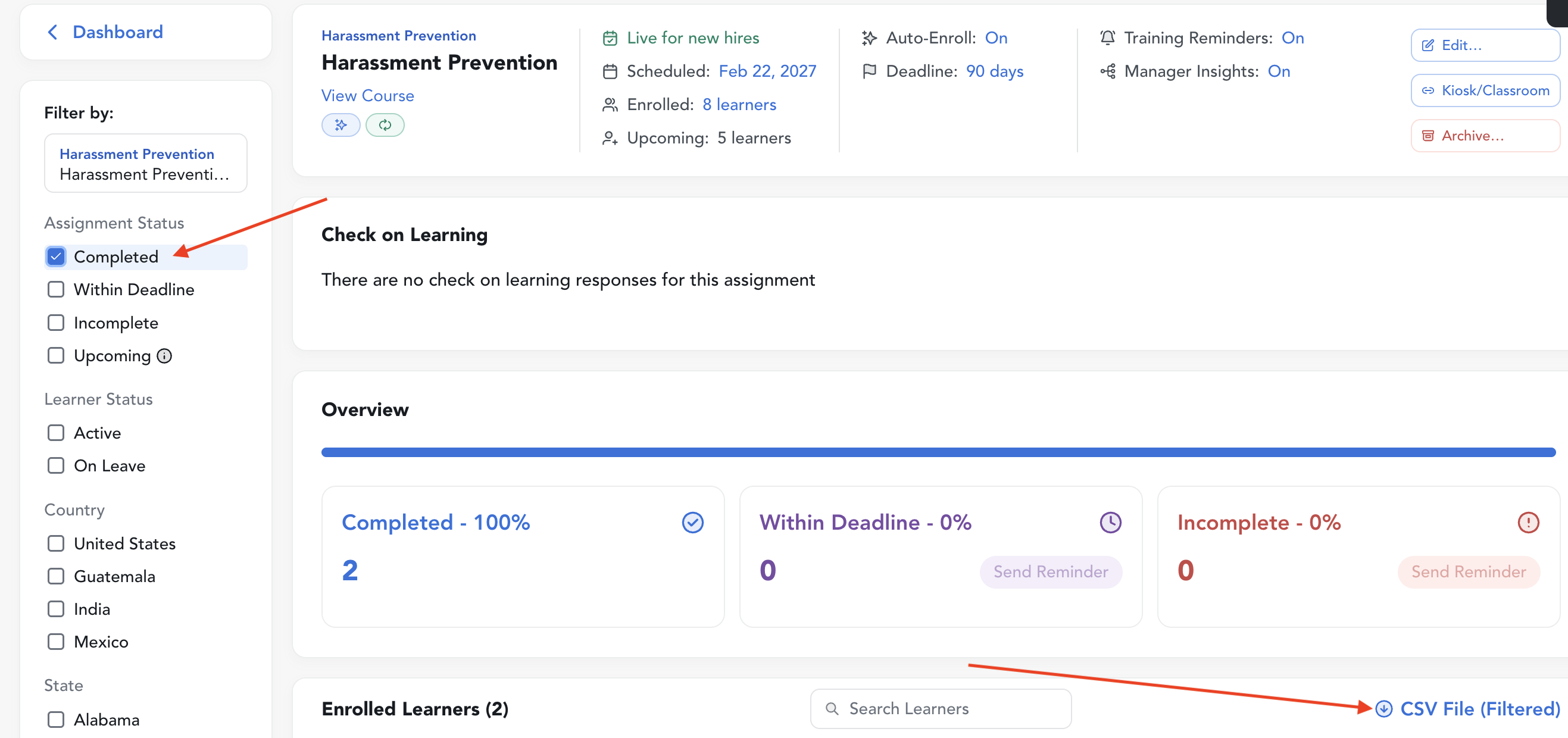Click the Upcoming learners add-person icon
The image size is (1568, 738).
[610, 138]
